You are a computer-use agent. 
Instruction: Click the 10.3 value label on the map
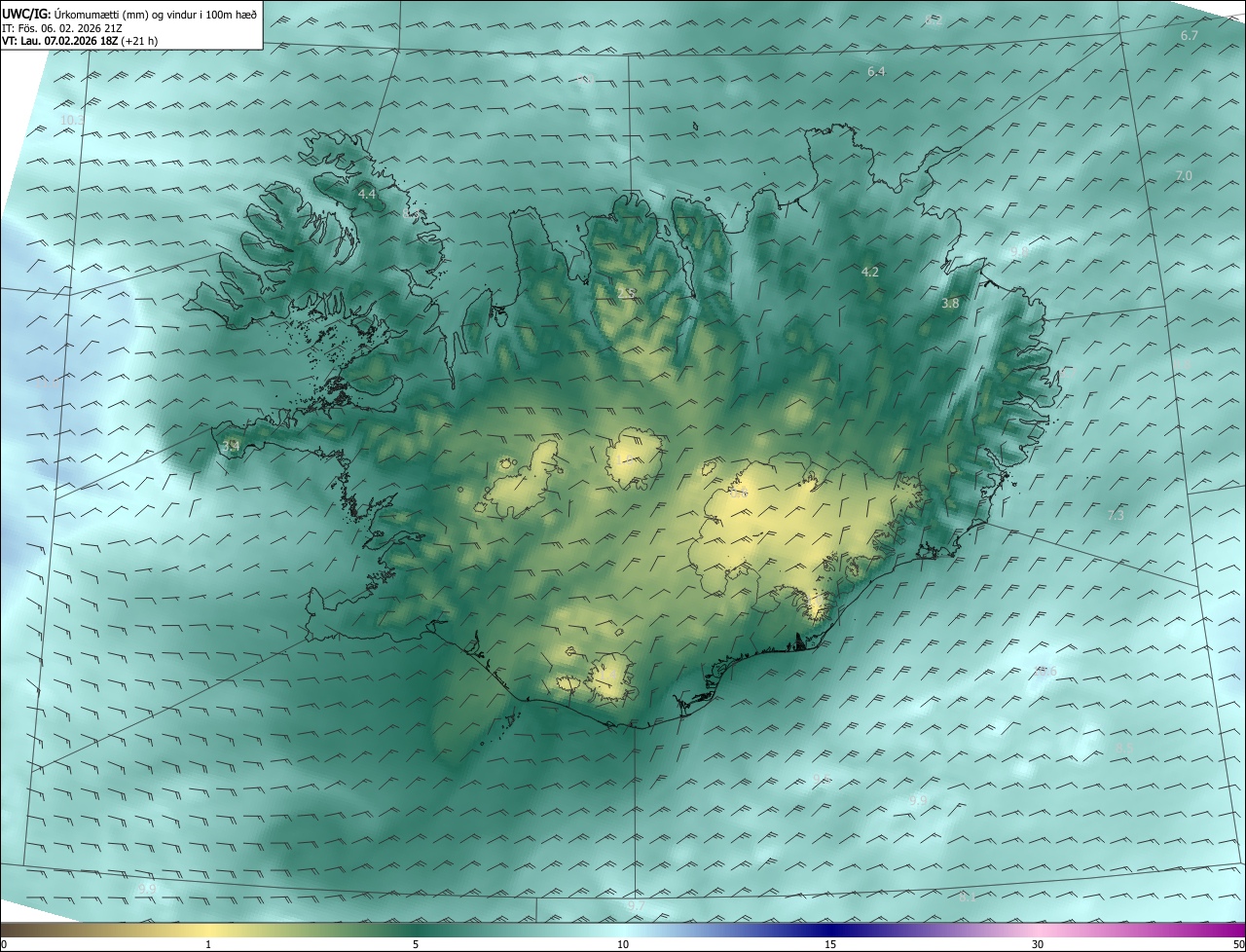click(72, 120)
